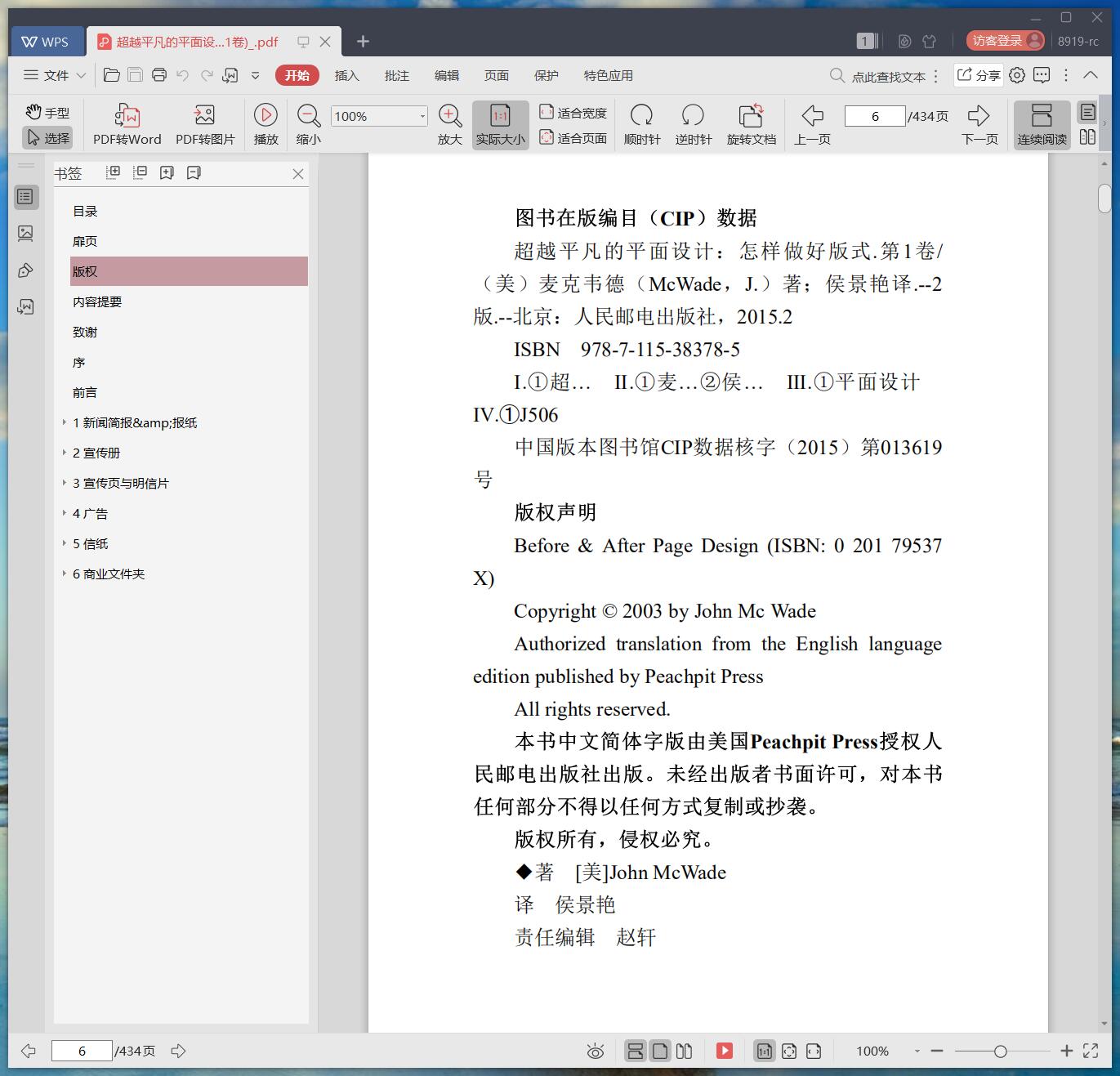
Task: Click the red play button in status bar
Action: point(725,1051)
